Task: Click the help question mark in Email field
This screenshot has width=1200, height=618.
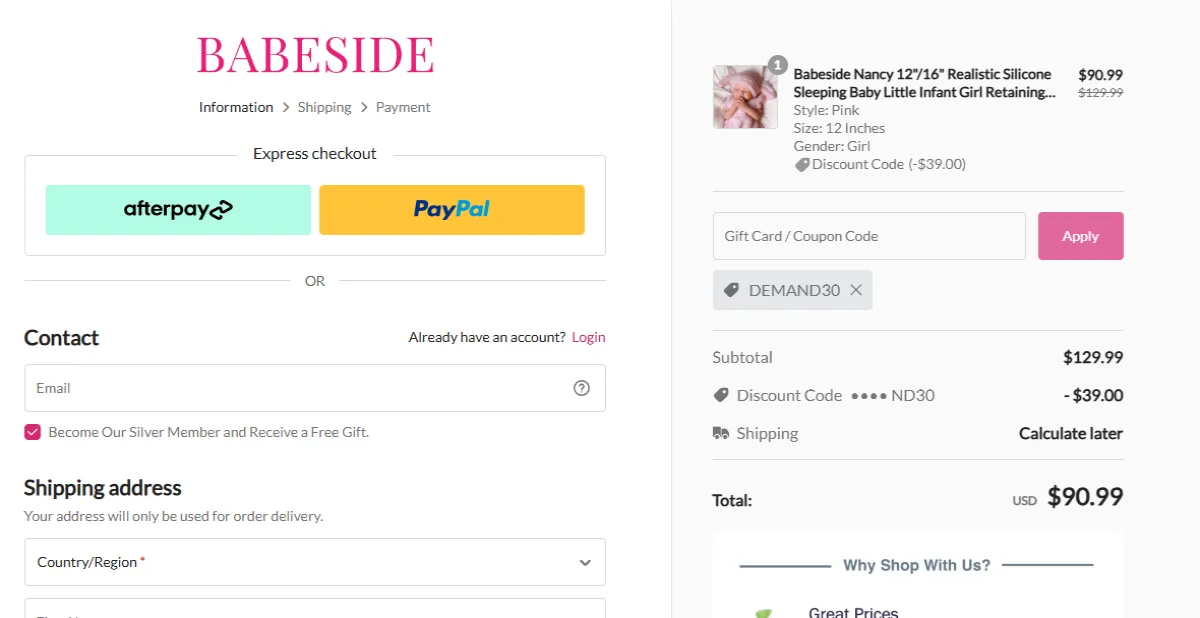Action: click(581, 388)
